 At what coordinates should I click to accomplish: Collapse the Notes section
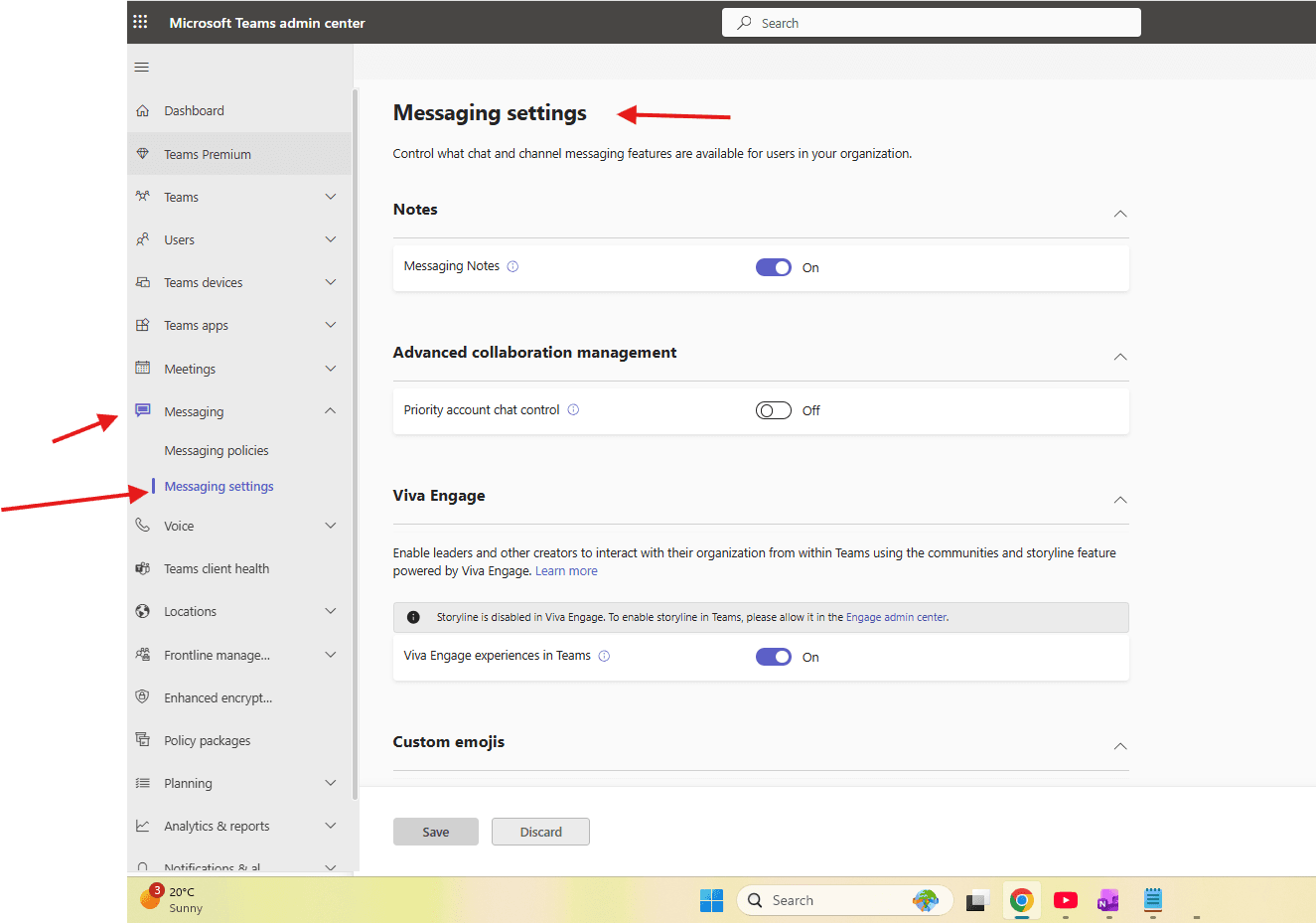pos(1120,214)
